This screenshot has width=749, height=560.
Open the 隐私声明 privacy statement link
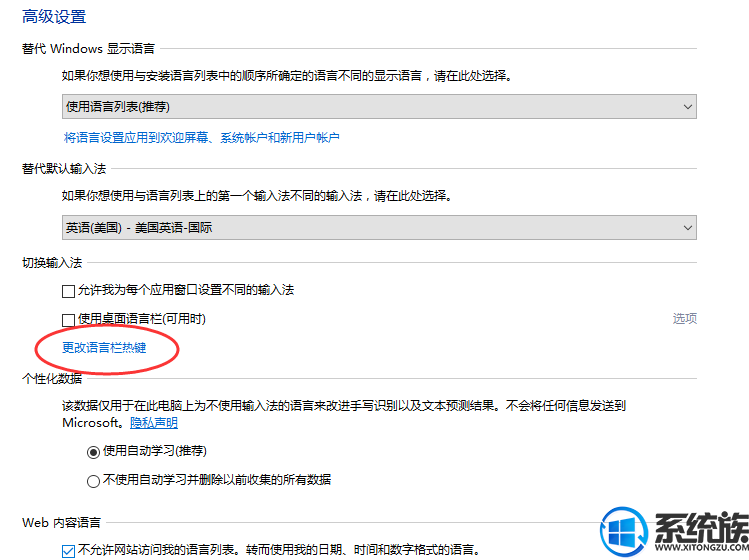[x=154, y=423]
